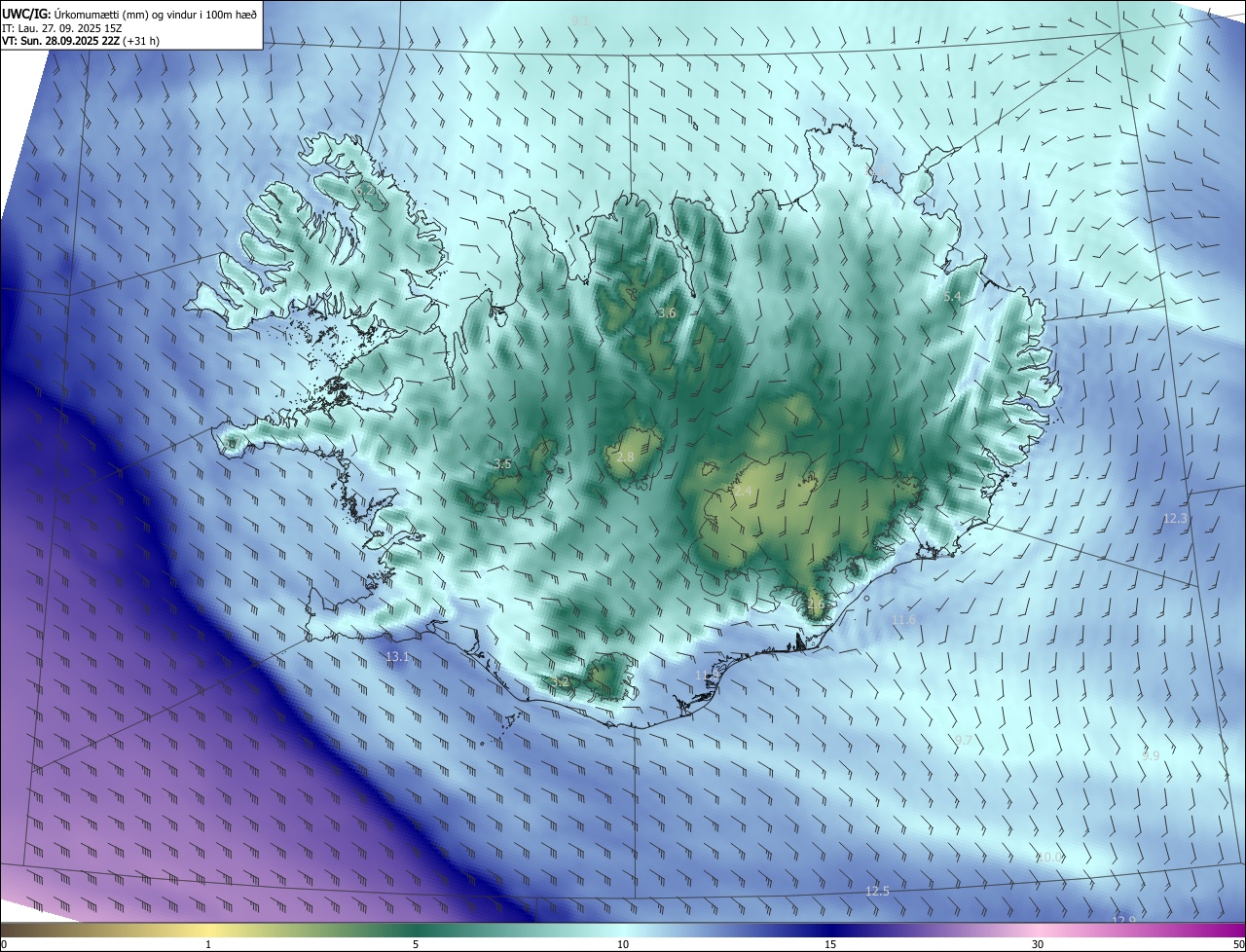The image size is (1246, 952).
Task: Click the "30" tick on the color scale
Action: [1038, 944]
